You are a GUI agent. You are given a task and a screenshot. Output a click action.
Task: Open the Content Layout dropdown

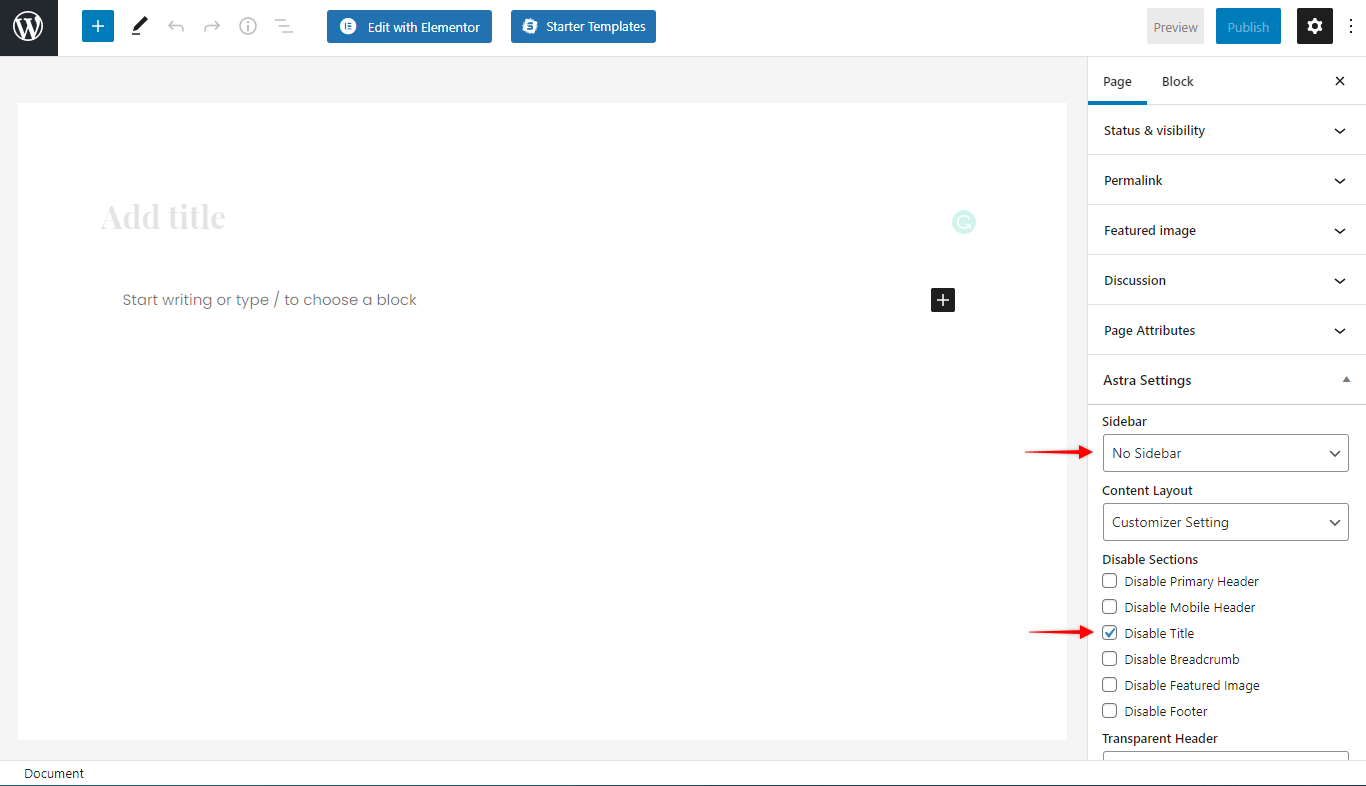coord(1225,522)
